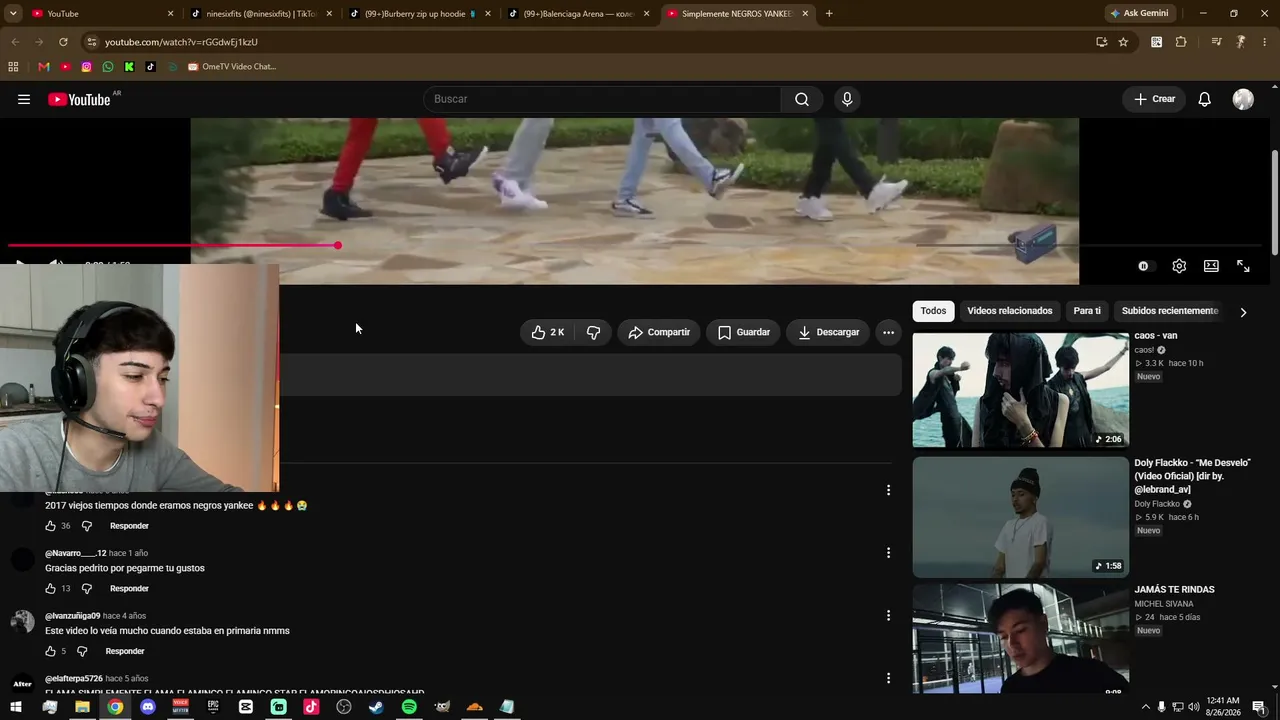Focus the Chrome address bar
The height and width of the screenshot is (720, 1280).
[x=590, y=42]
